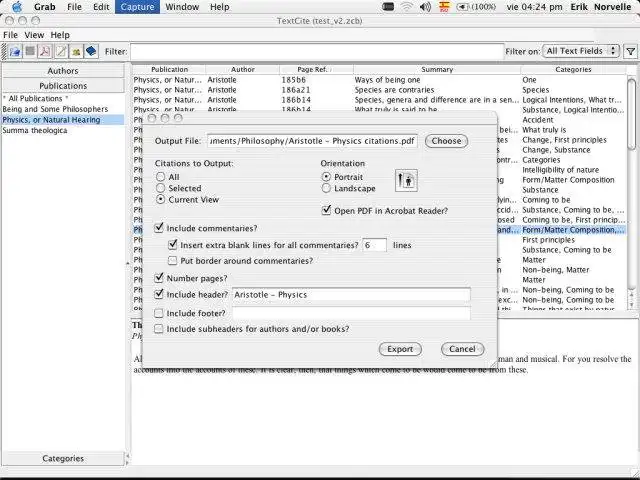Click the 186a21 page reference cell

click(316, 90)
